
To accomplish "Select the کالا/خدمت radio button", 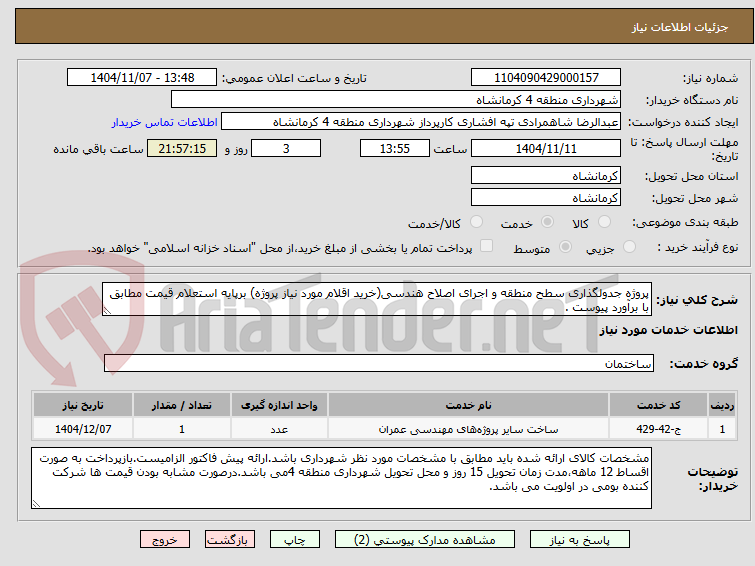I will pos(476,222).
